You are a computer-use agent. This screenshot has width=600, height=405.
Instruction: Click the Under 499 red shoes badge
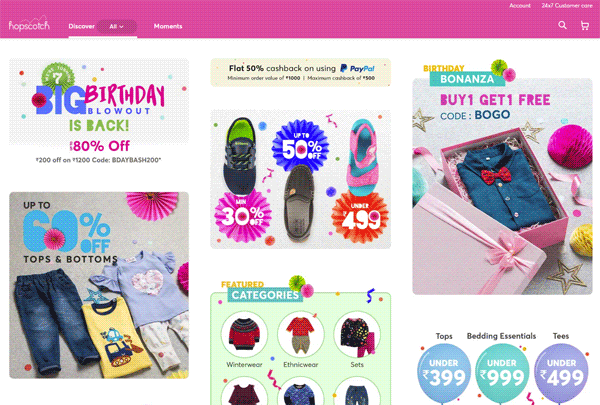360,217
